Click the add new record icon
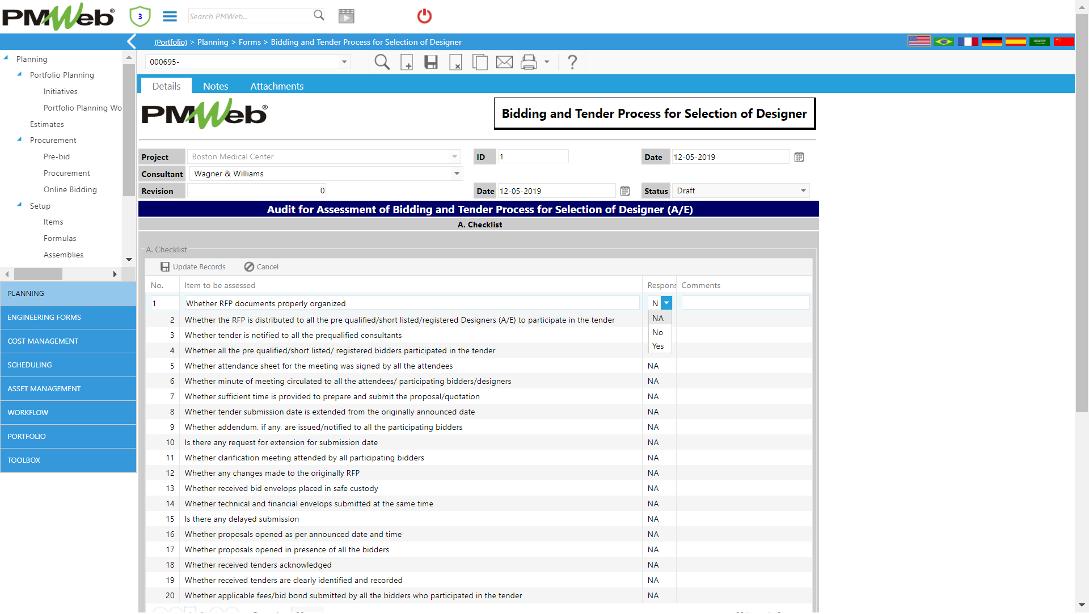 pyautogui.click(x=407, y=62)
